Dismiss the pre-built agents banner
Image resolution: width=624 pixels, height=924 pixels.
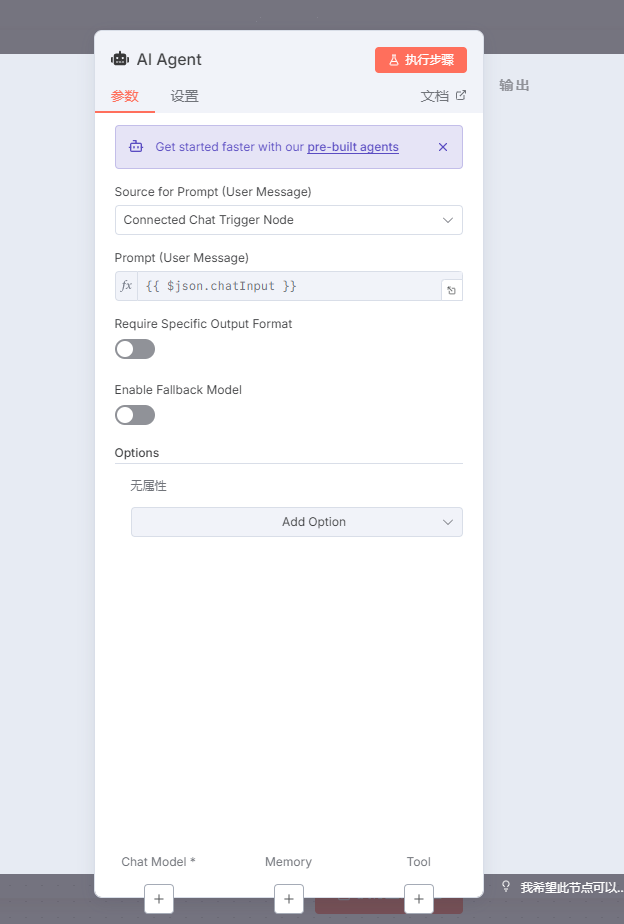tap(443, 147)
